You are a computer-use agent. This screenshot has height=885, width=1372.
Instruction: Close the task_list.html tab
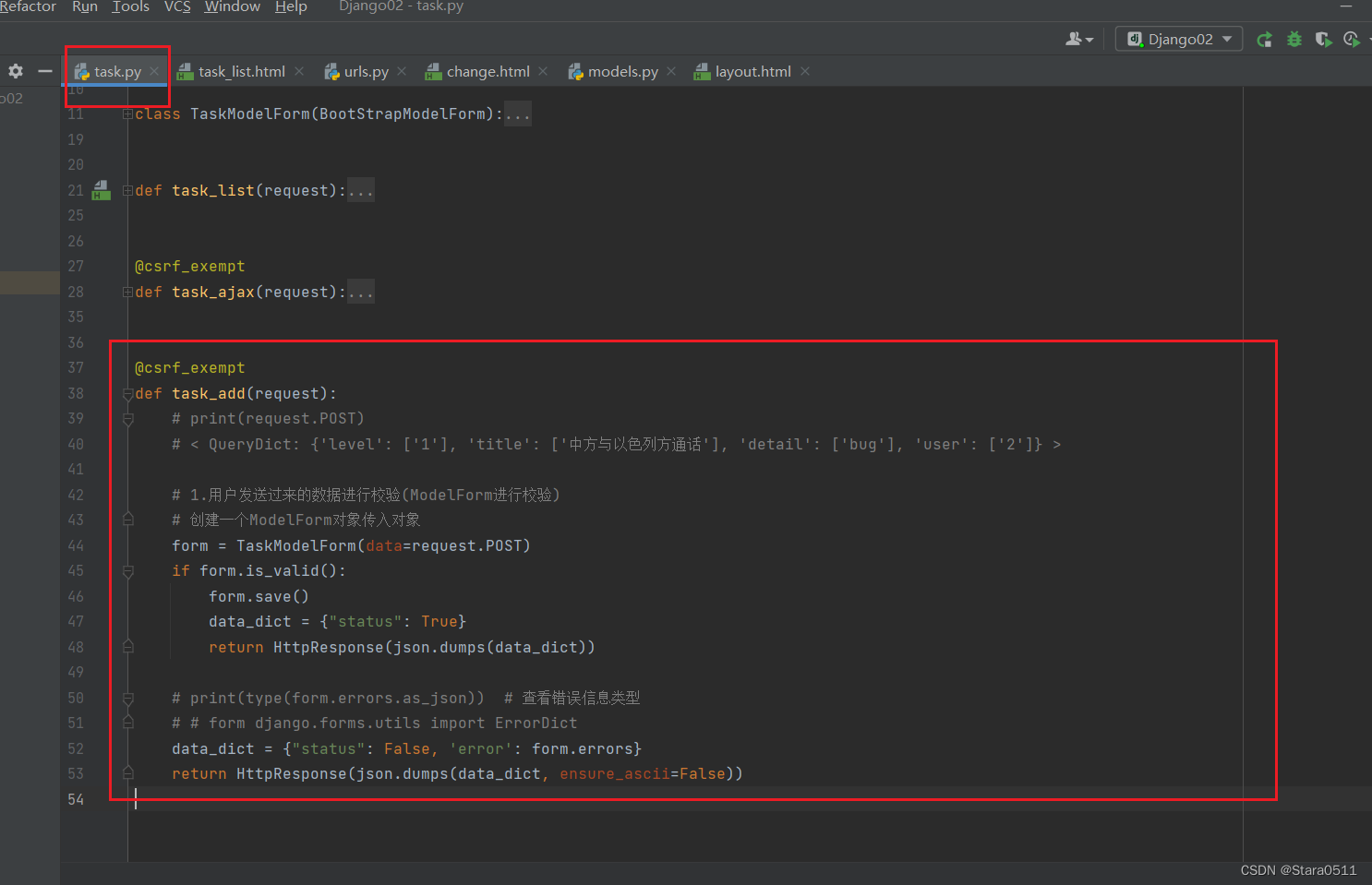pos(299,71)
